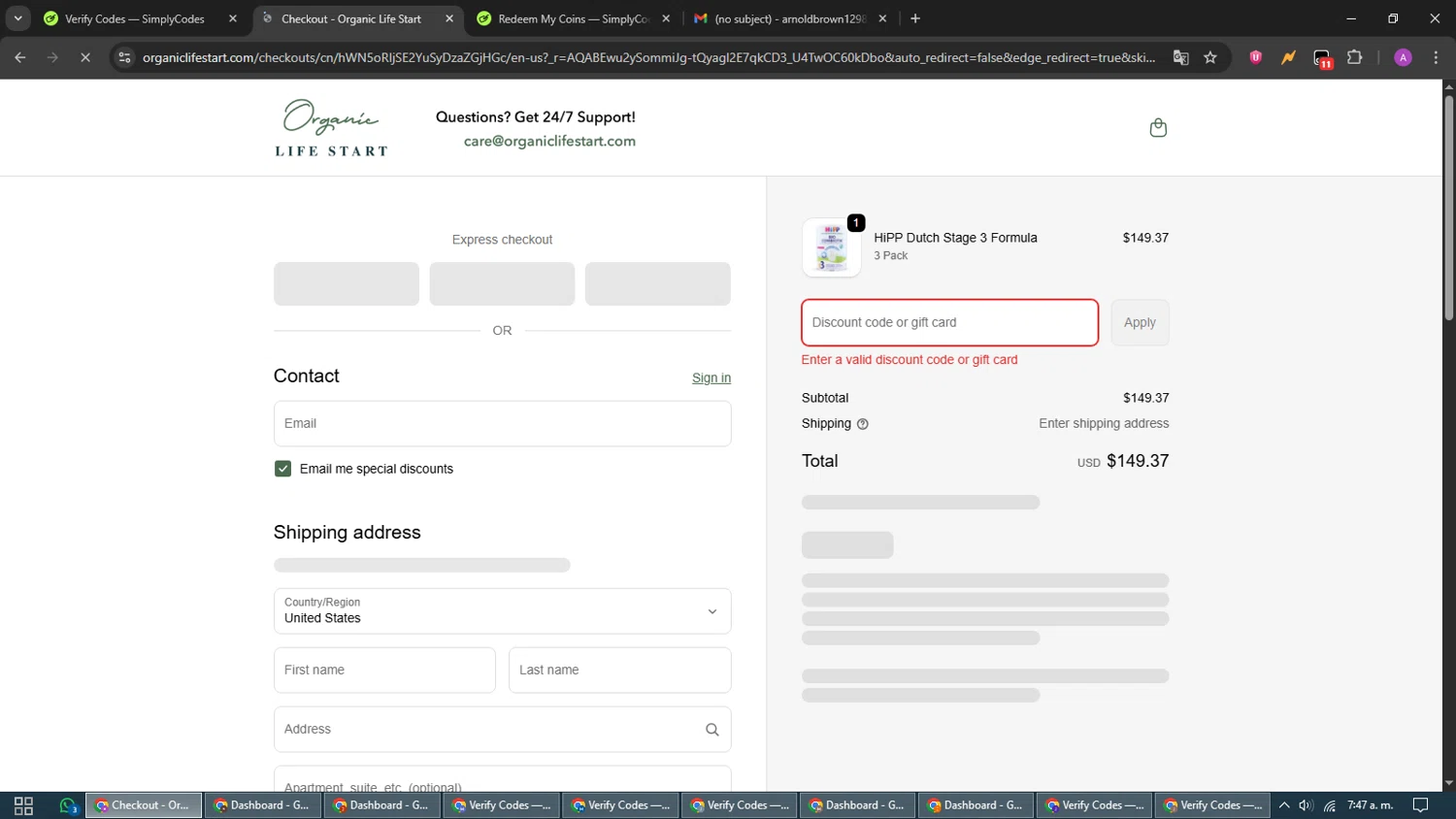
Task: Open the Extensions puzzle piece menu
Action: [x=1355, y=58]
